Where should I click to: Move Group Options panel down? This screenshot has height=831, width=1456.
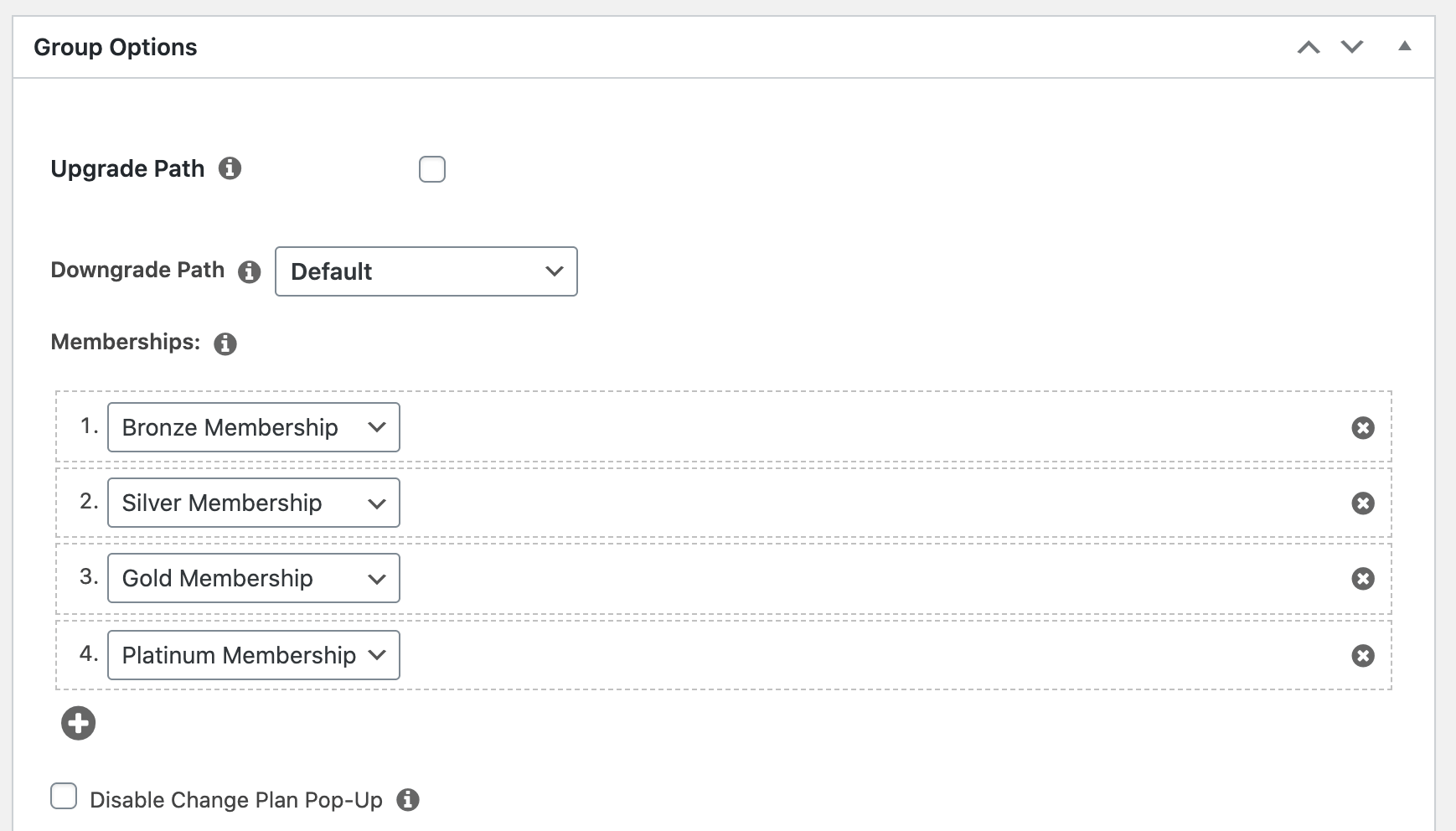(1352, 47)
